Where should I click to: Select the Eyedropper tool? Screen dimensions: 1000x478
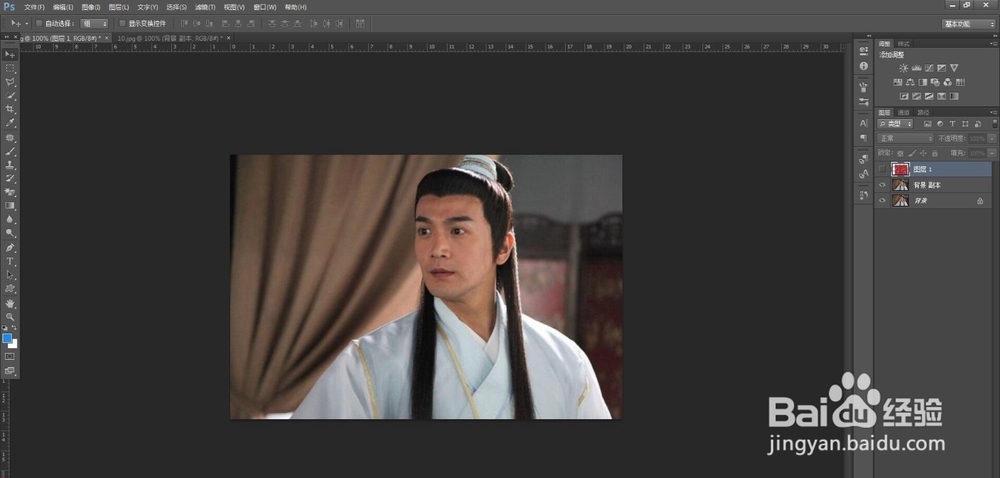pos(10,123)
